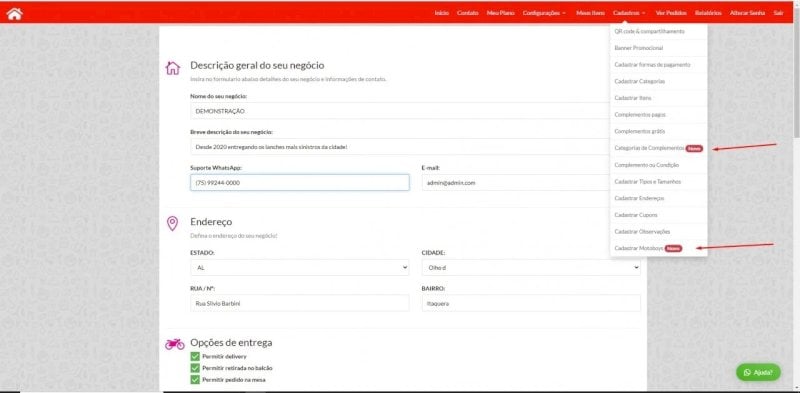Click the Descrição geral do seu negócio heading
The height and width of the screenshot is (393, 800).
[x=257, y=65]
